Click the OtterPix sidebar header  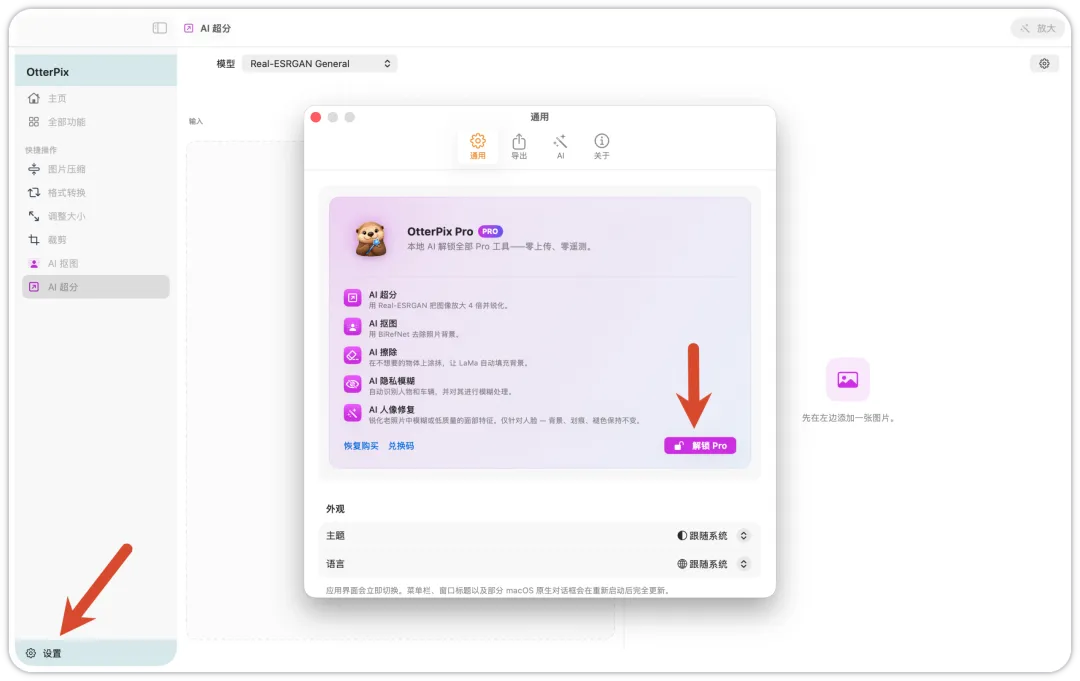96,72
